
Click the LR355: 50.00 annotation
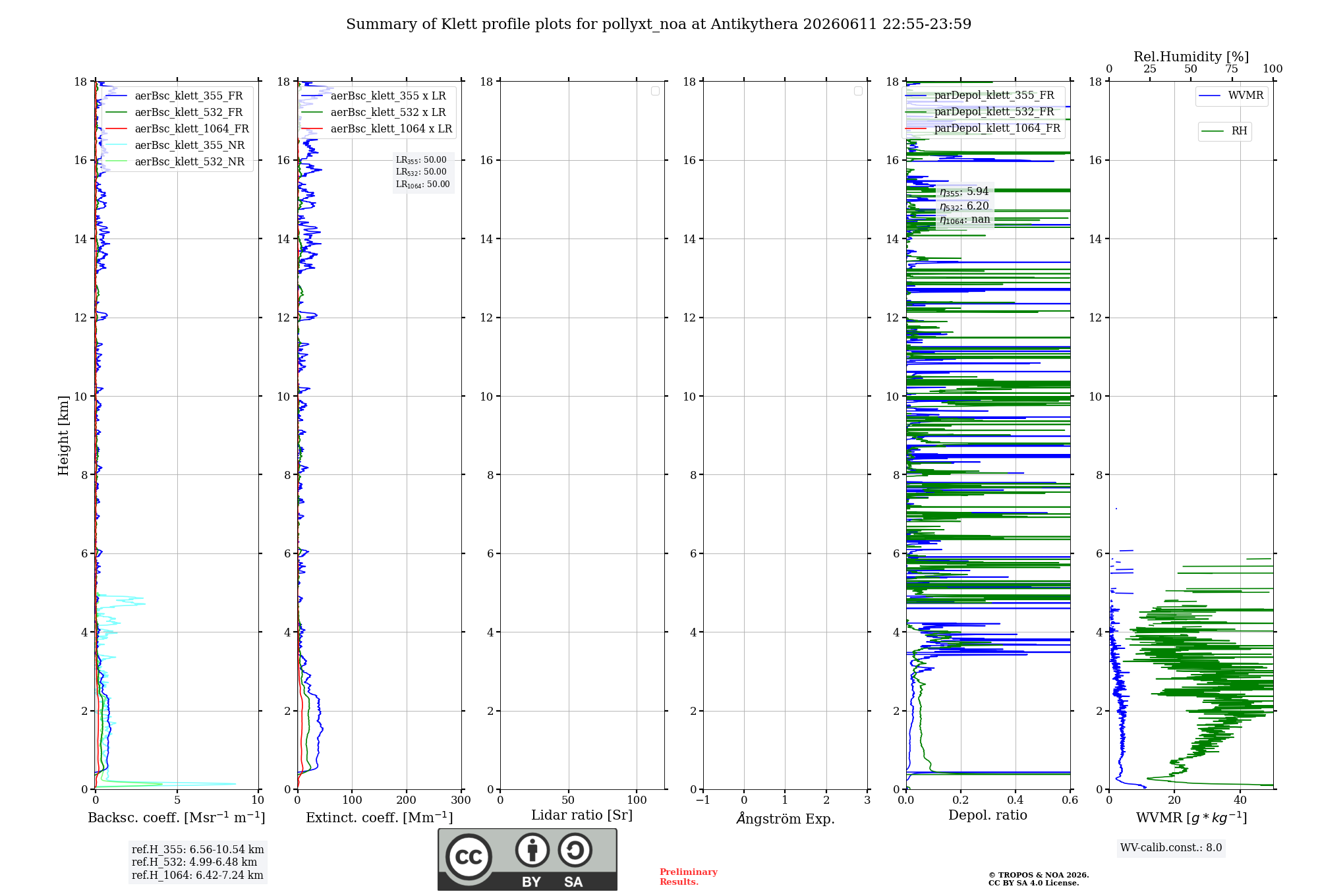click(x=421, y=160)
